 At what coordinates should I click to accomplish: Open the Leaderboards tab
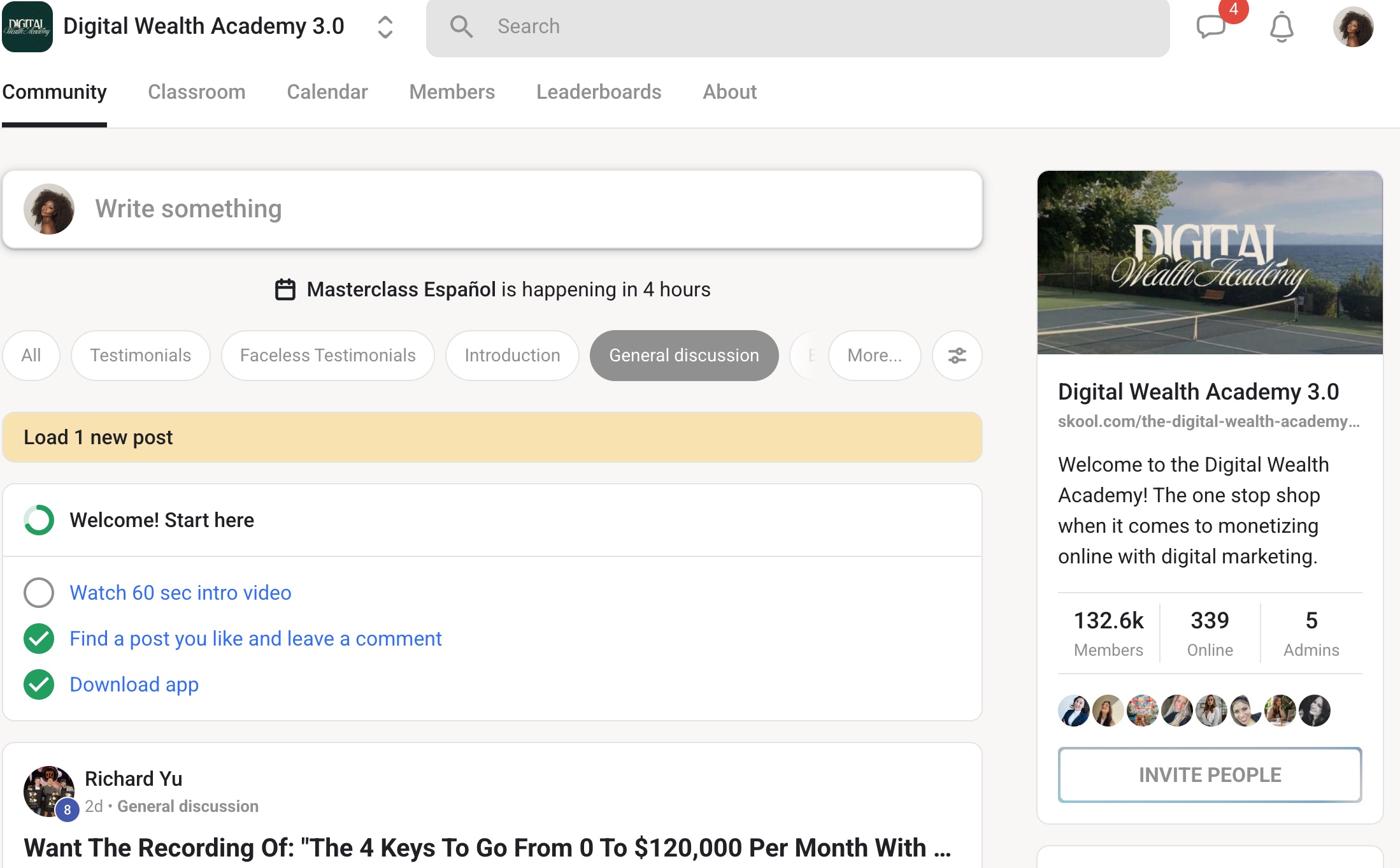(x=598, y=92)
